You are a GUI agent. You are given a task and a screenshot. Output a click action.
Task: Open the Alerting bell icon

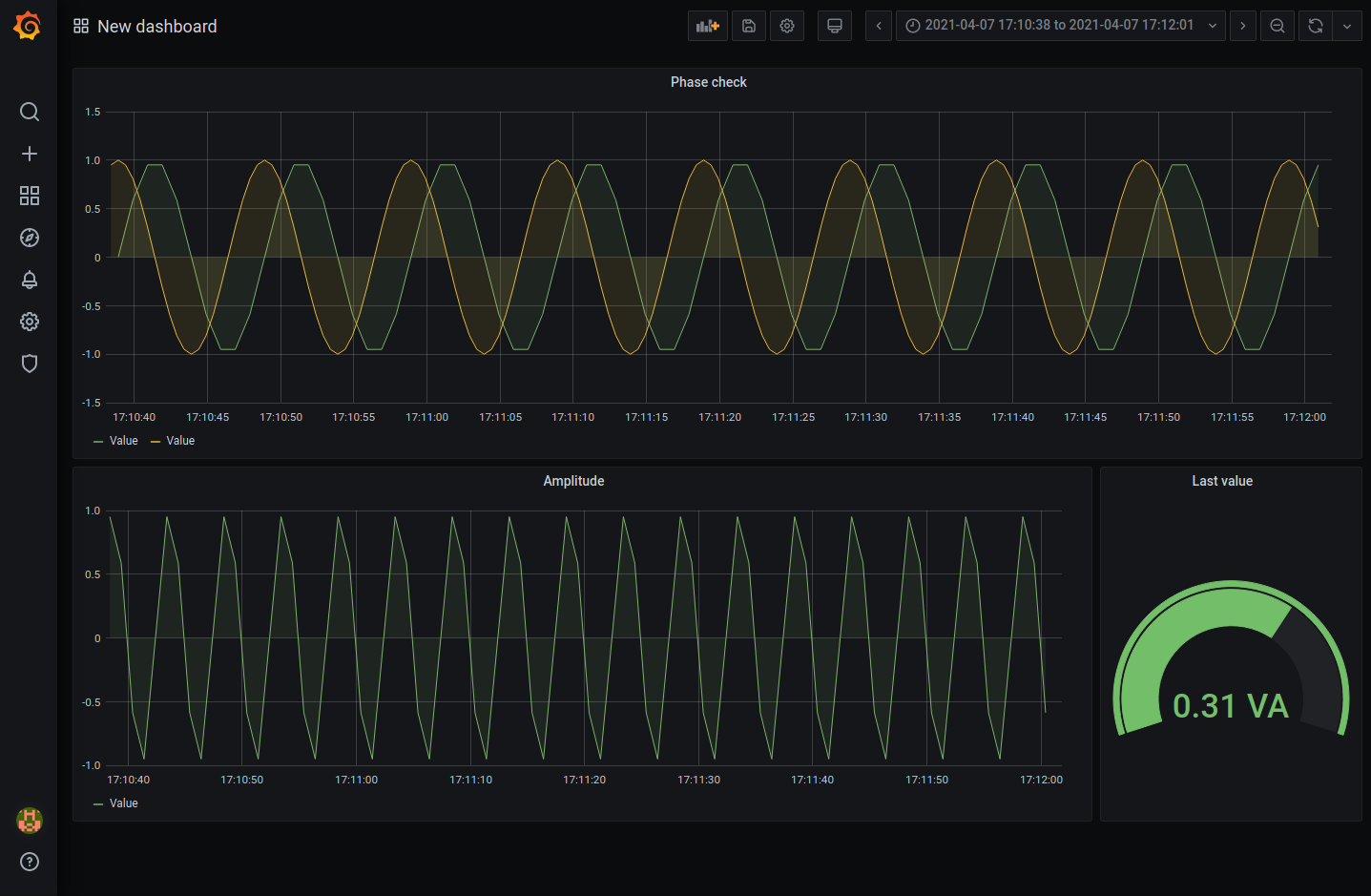[29, 280]
